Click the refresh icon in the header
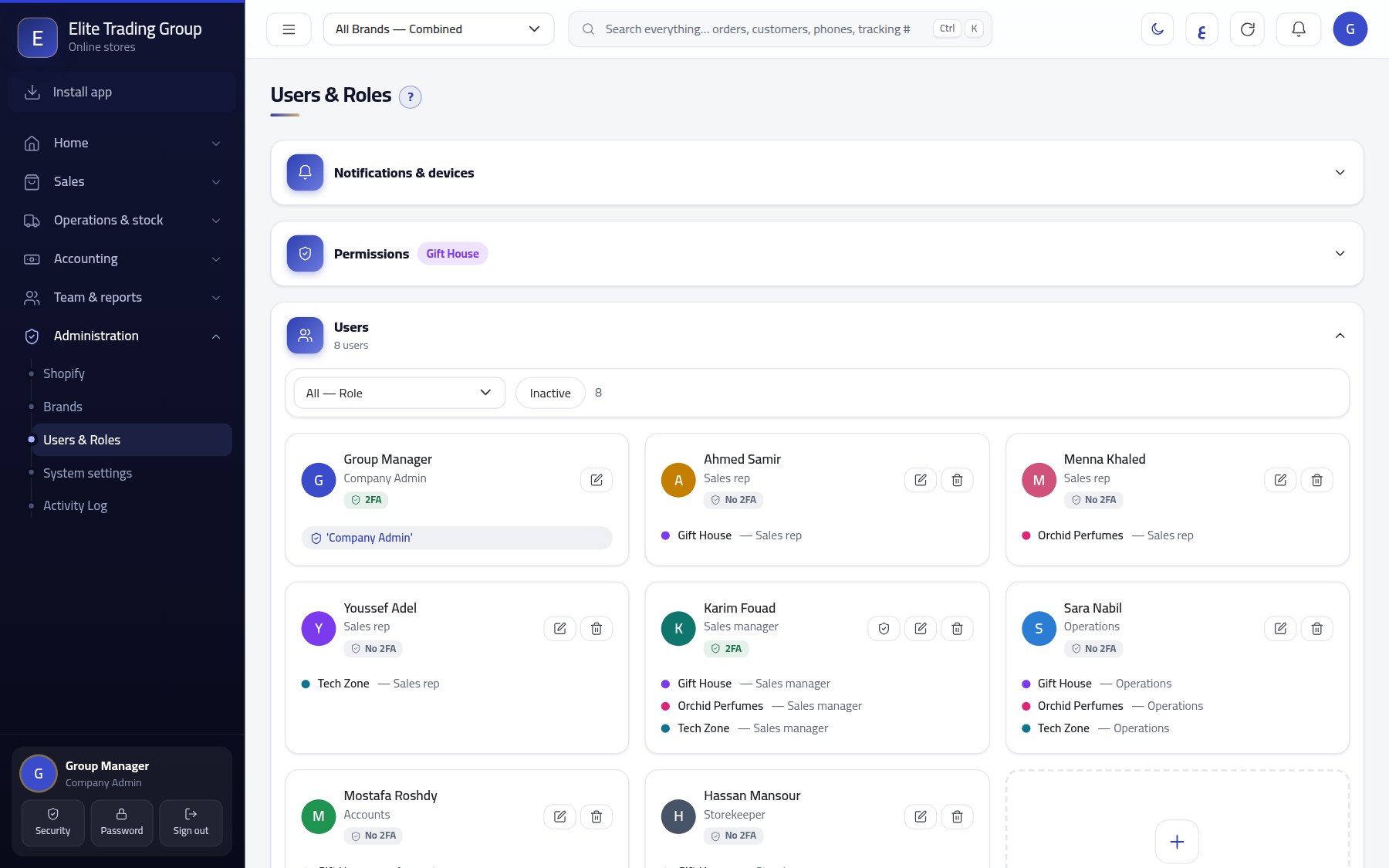Image resolution: width=1389 pixels, height=868 pixels. (1247, 29)
